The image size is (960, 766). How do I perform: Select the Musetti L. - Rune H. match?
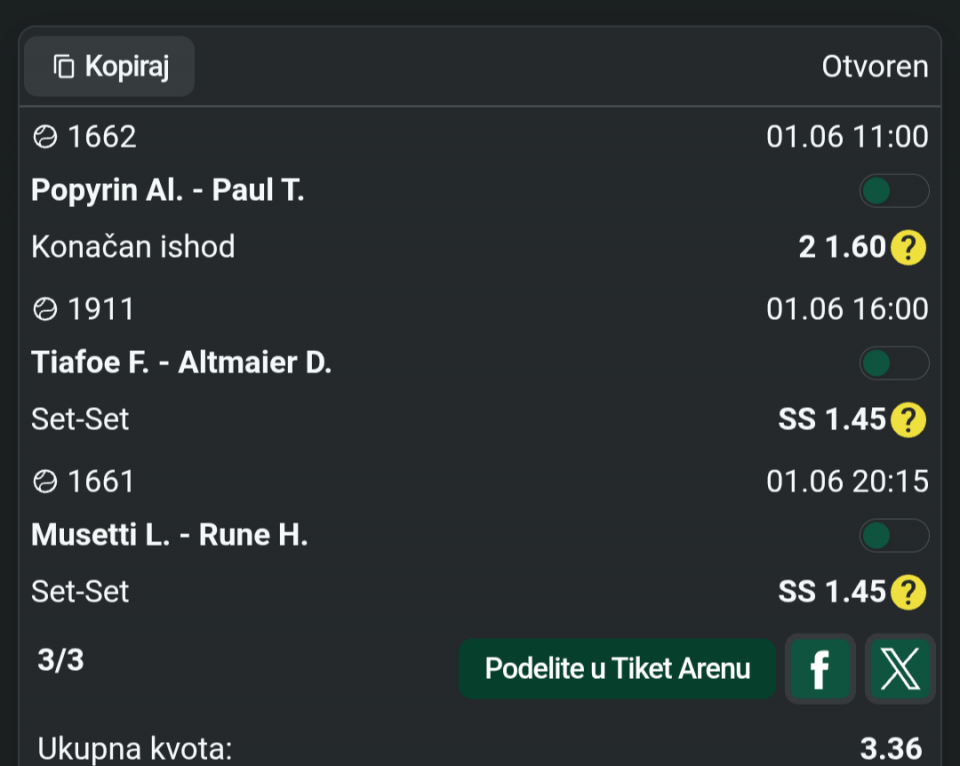click(170, 535)
